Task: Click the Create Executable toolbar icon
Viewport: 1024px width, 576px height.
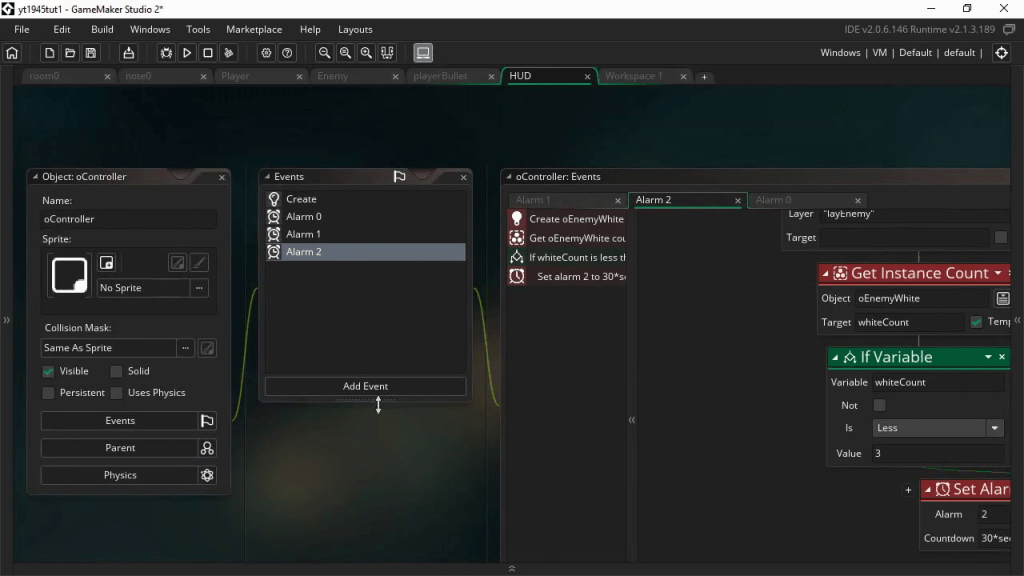Action: [x=128, y=53]
